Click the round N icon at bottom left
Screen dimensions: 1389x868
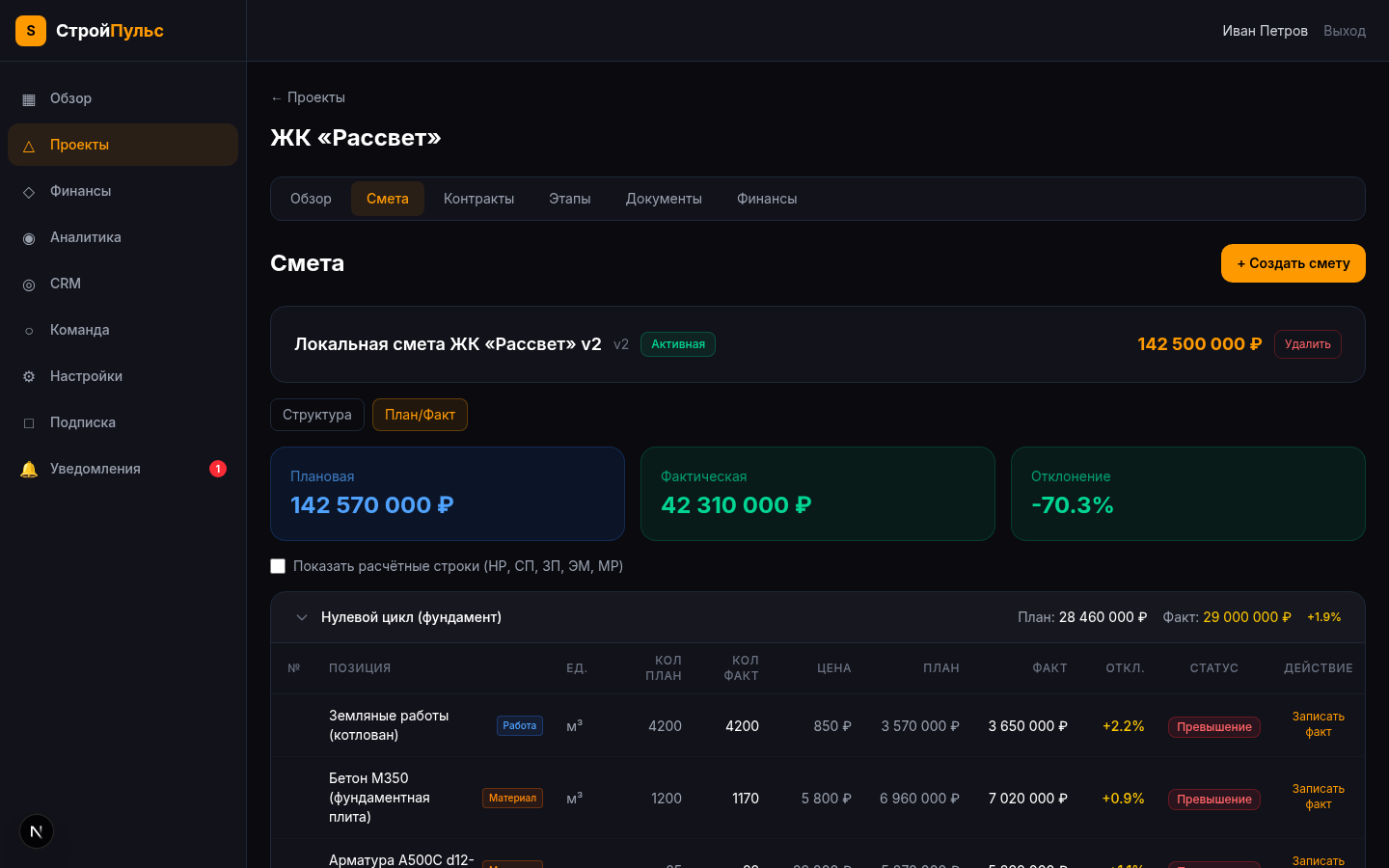click(37, 831)
